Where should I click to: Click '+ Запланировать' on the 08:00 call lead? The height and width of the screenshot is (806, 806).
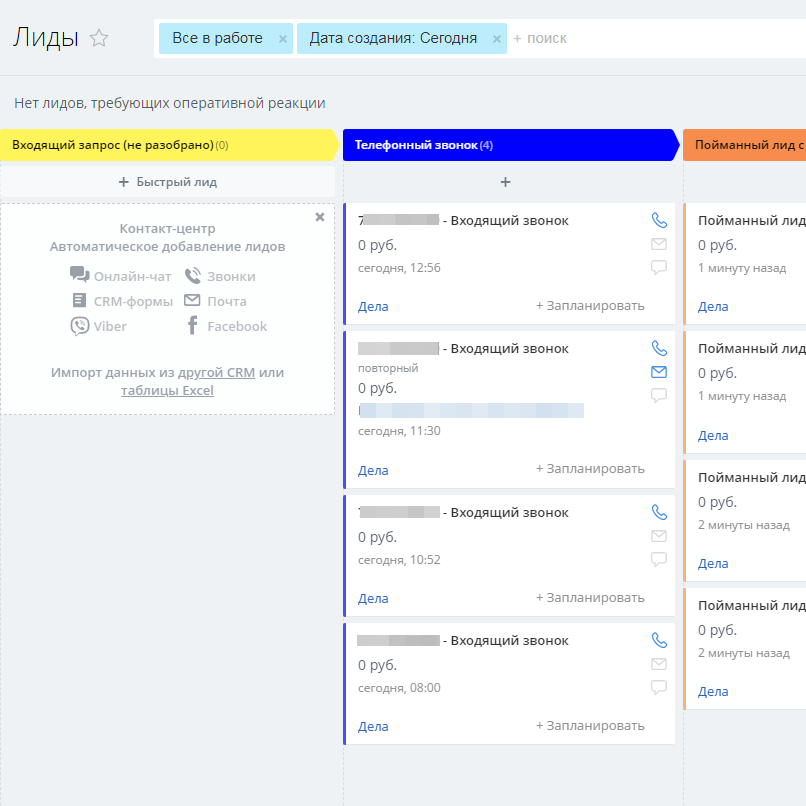point(590,726)
